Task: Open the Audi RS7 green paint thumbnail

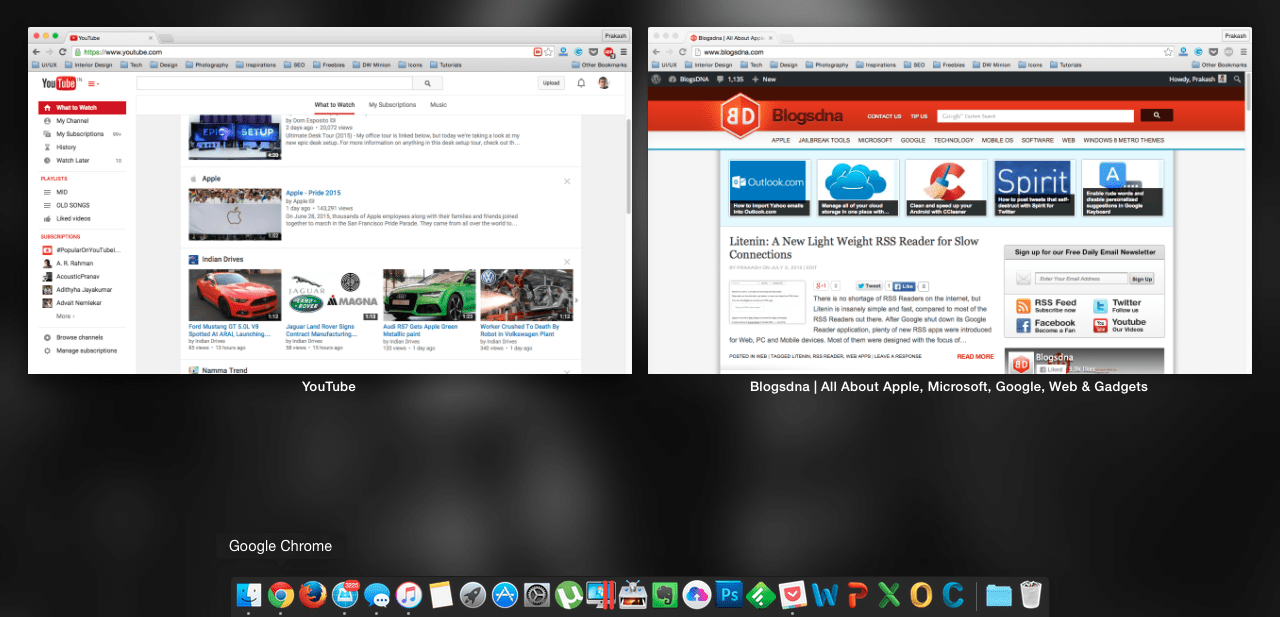Action: click(429, 295)
